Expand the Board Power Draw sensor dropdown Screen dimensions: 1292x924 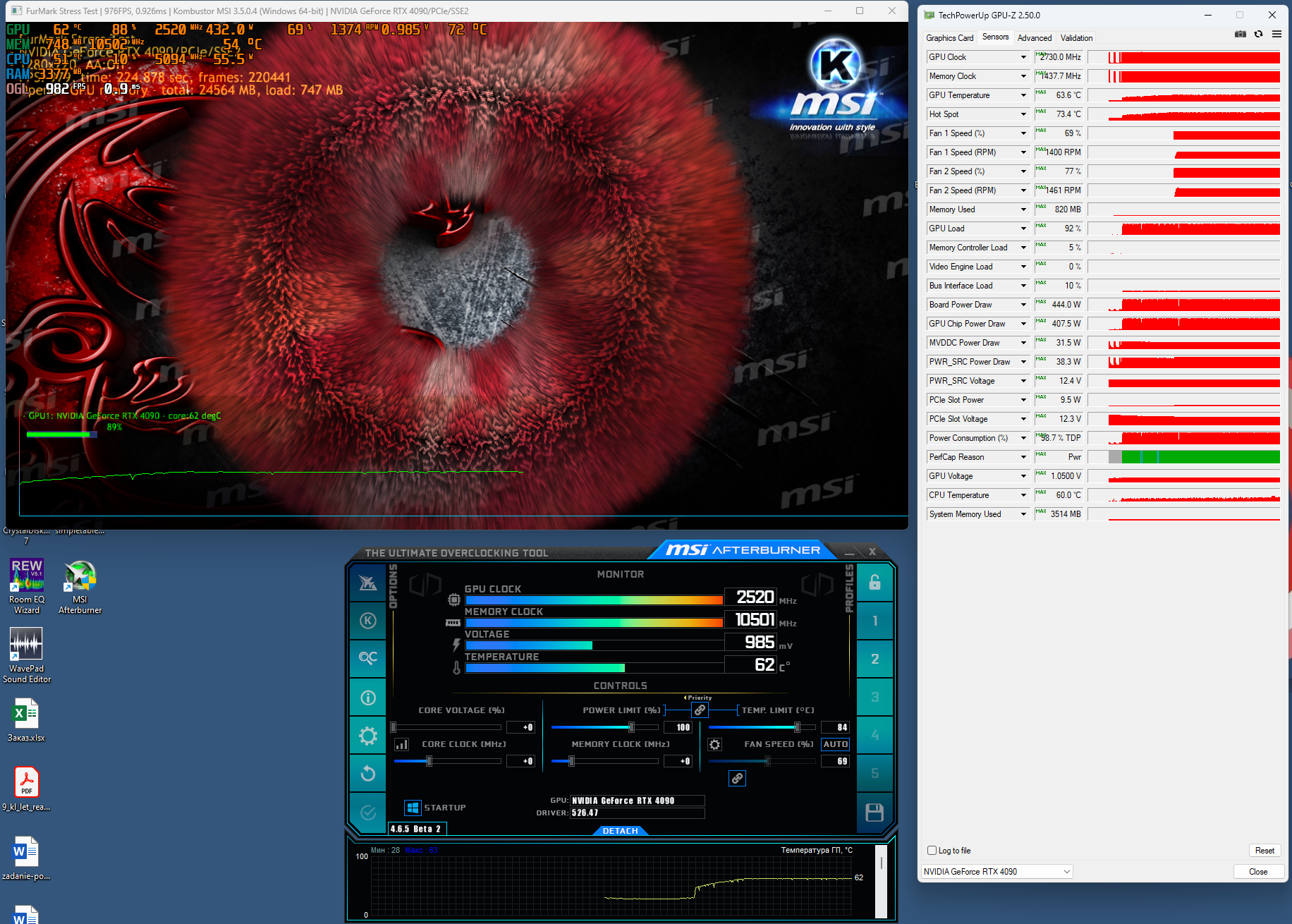[x=1023, y=305]
